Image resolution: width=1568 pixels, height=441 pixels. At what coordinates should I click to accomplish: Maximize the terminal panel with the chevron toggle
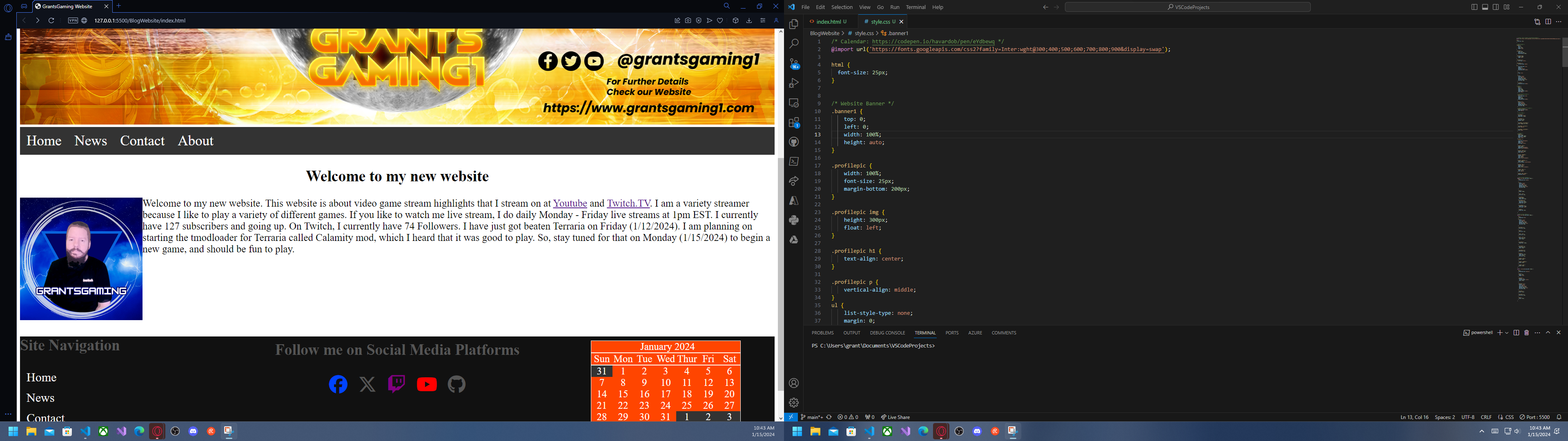[1548, 332]
